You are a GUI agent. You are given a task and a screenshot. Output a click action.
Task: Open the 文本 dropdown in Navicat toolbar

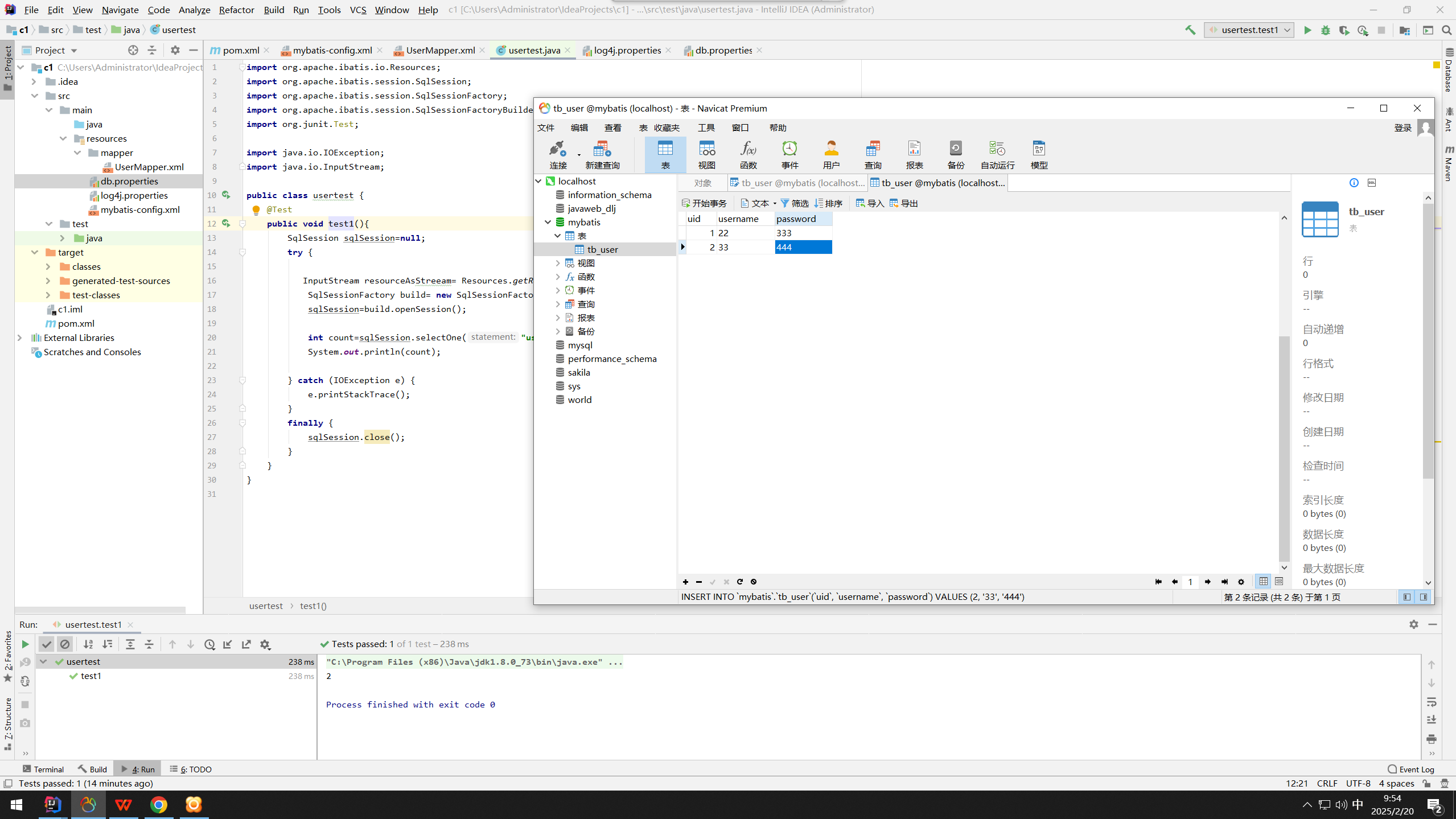point(759,203)
